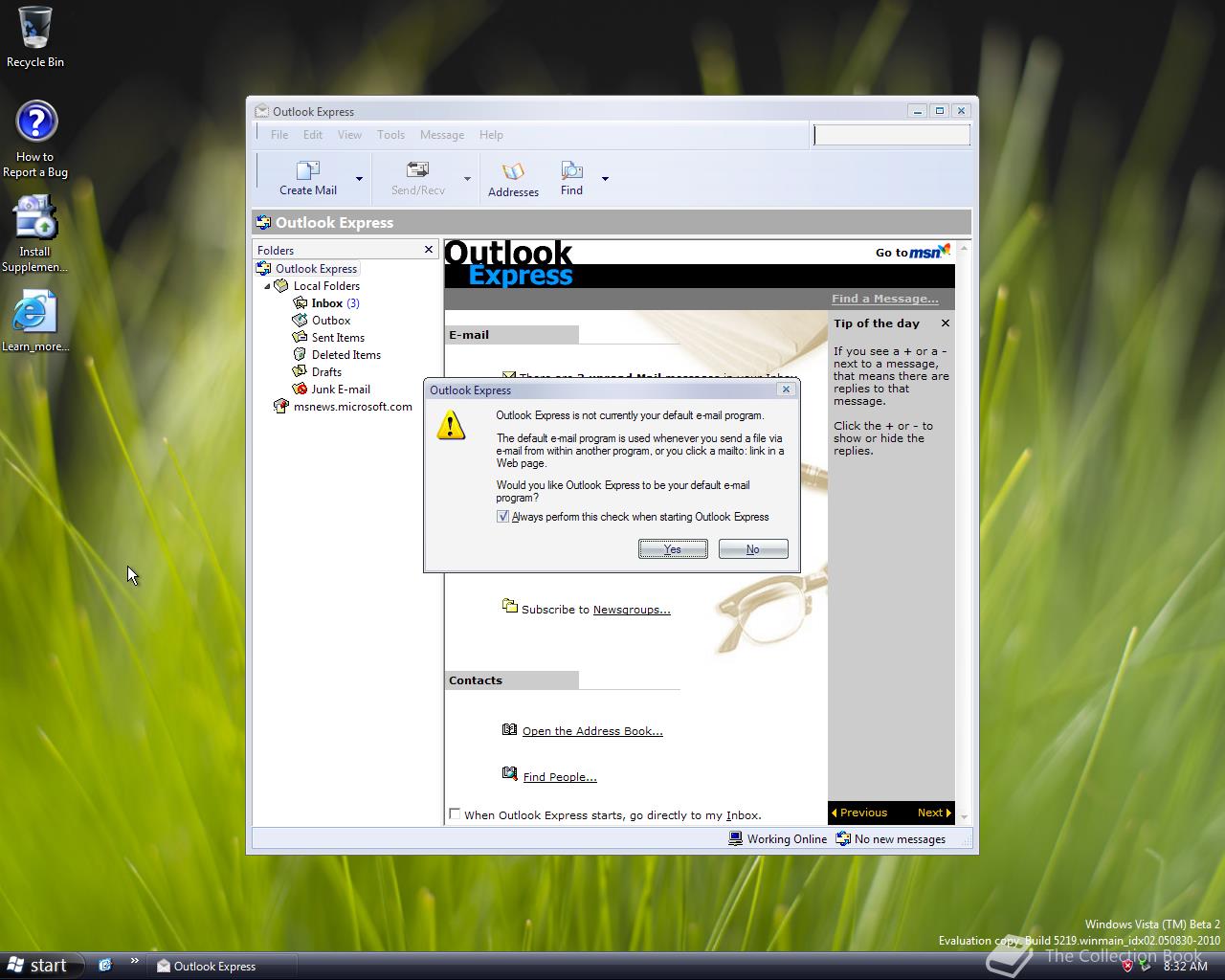The height and width of the screenshot is (980, 1225).
Task: Select the Learn_more Internet Explorer icon
Action: [x=35, y=312]
